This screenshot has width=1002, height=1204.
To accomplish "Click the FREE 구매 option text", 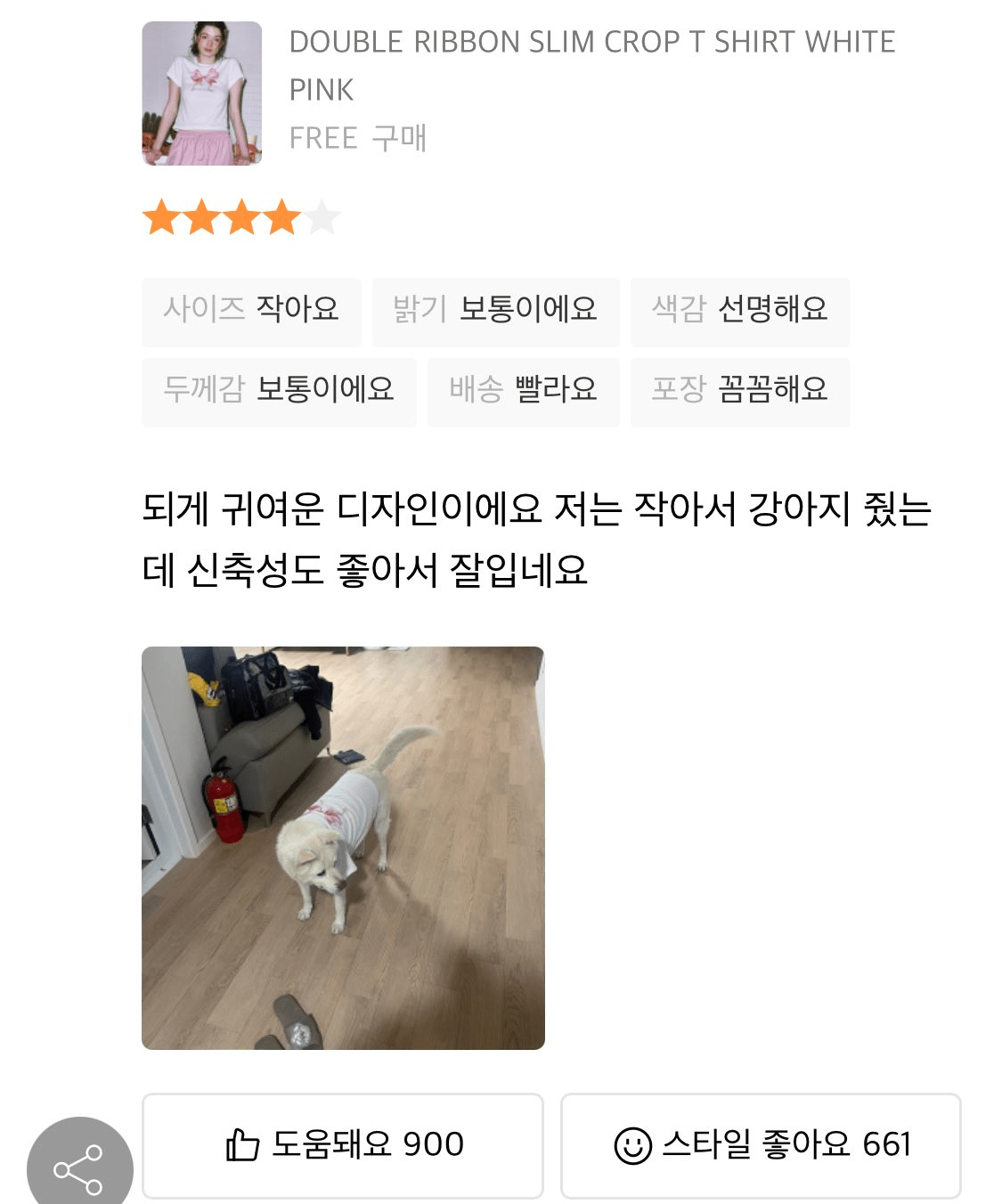I will coord(358,138).
